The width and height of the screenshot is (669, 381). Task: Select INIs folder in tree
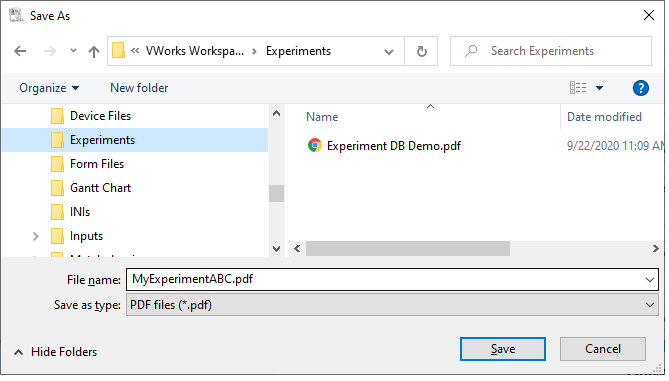pyautogui.click(x=80, y=212)
